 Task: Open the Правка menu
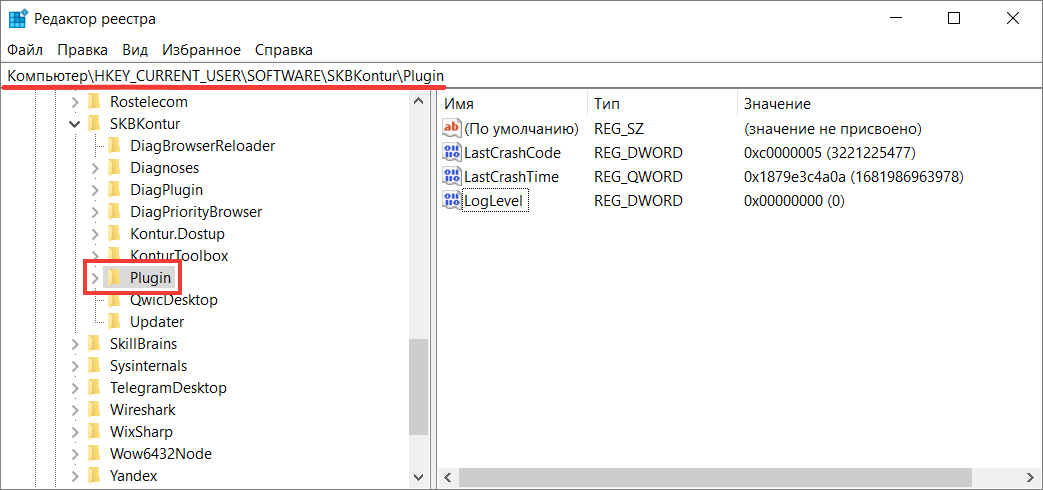click(x=82, y=50)
